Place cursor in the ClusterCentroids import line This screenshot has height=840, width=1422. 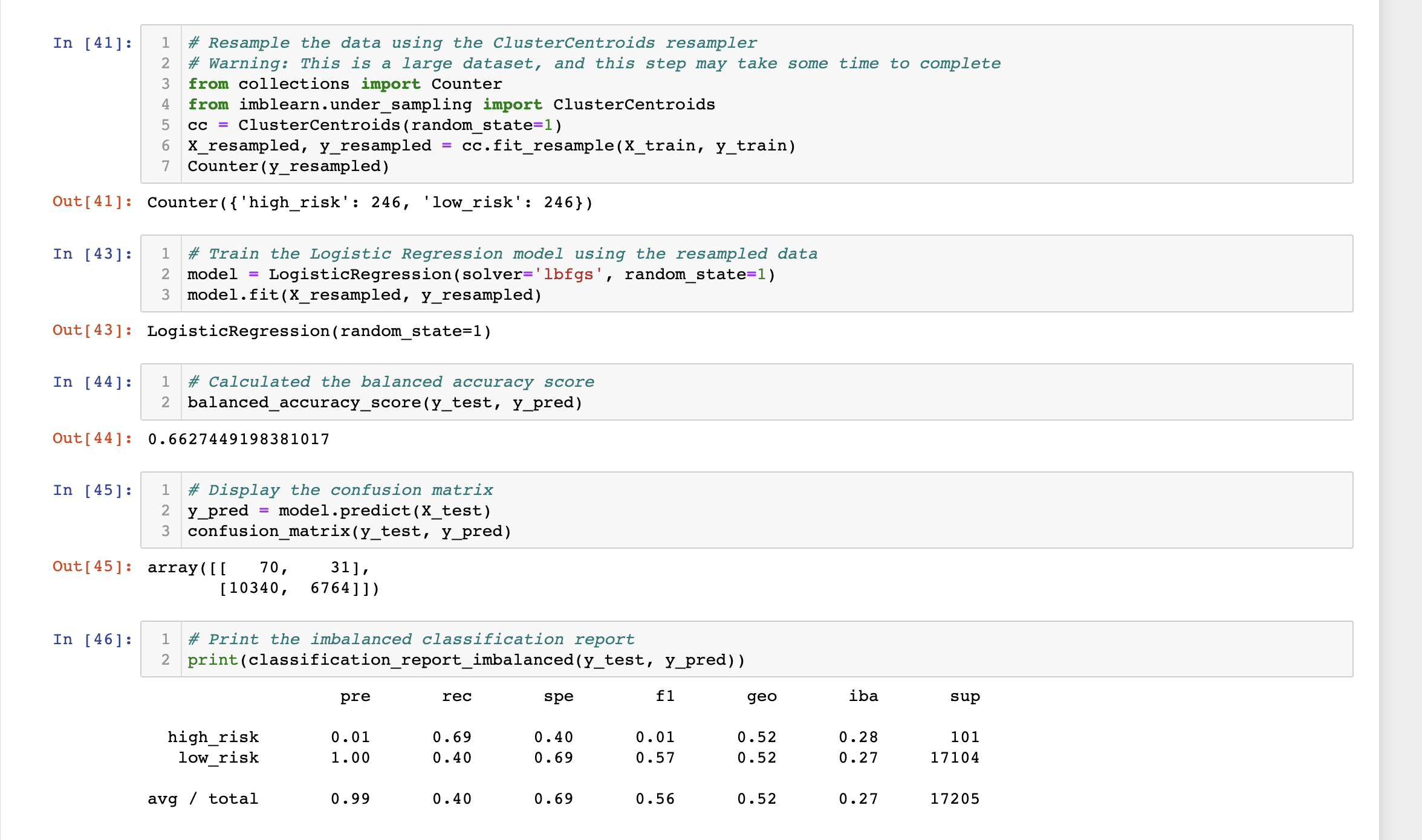[450, 104]
